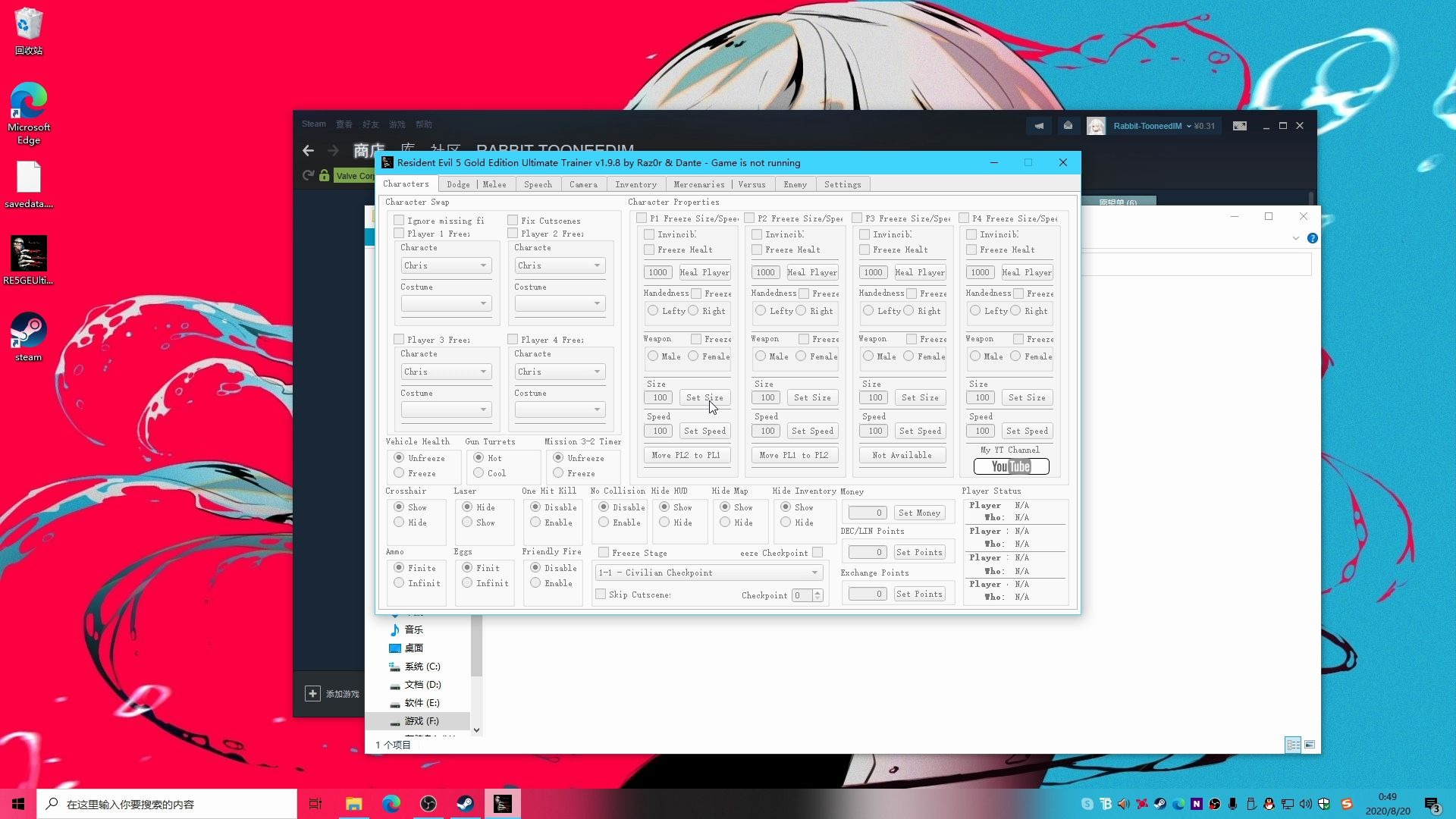Open Player 1 Character dropdown
Viewport: 1456px width, 819px height.
click(x=446, y=265)
